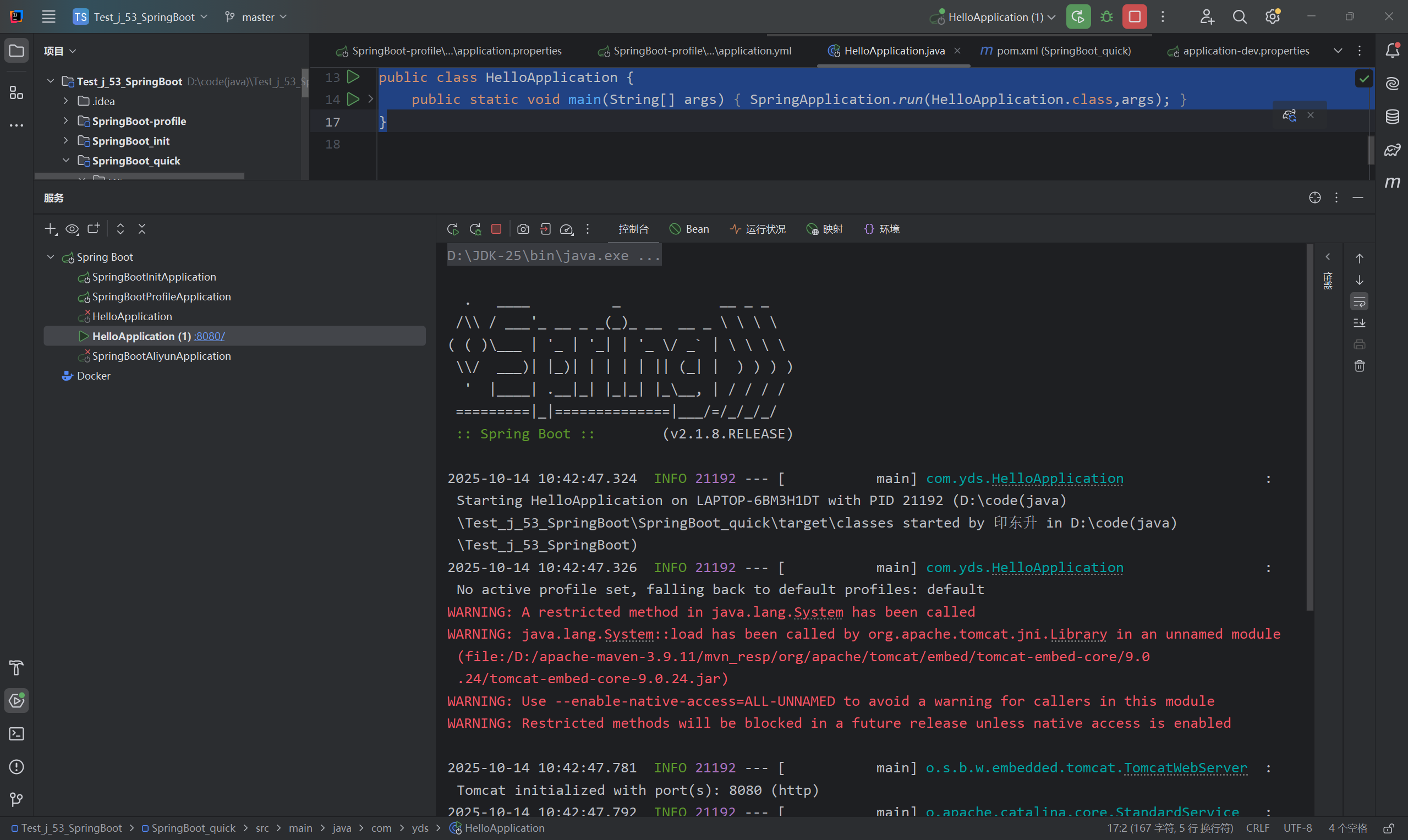Start debugging with the bug icon
Viewport: 1408px width, 840px height.
pos(1106,17)
